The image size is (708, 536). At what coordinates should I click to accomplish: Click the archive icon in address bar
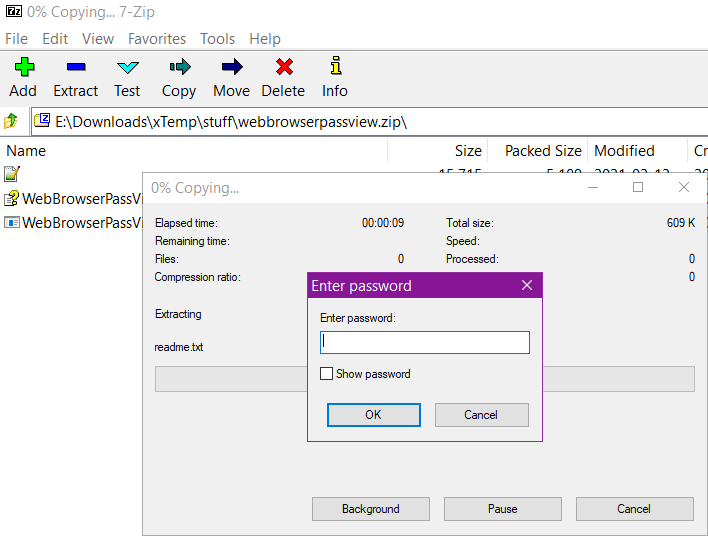pyautogui.click(x=42, y=120)
